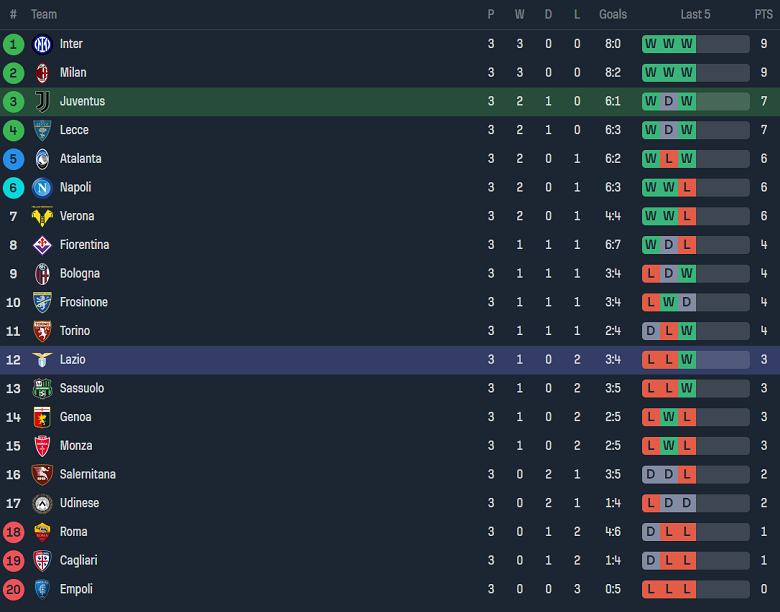Sort table by PTS column header
780x612 pixels.
[x=763, y=14]
